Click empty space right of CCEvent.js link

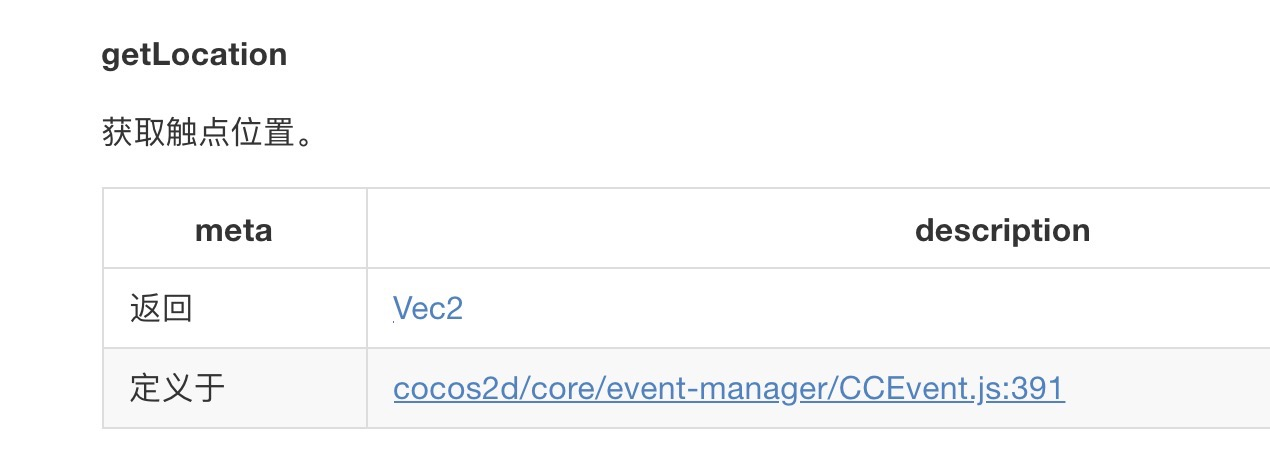click(1160, 388)
